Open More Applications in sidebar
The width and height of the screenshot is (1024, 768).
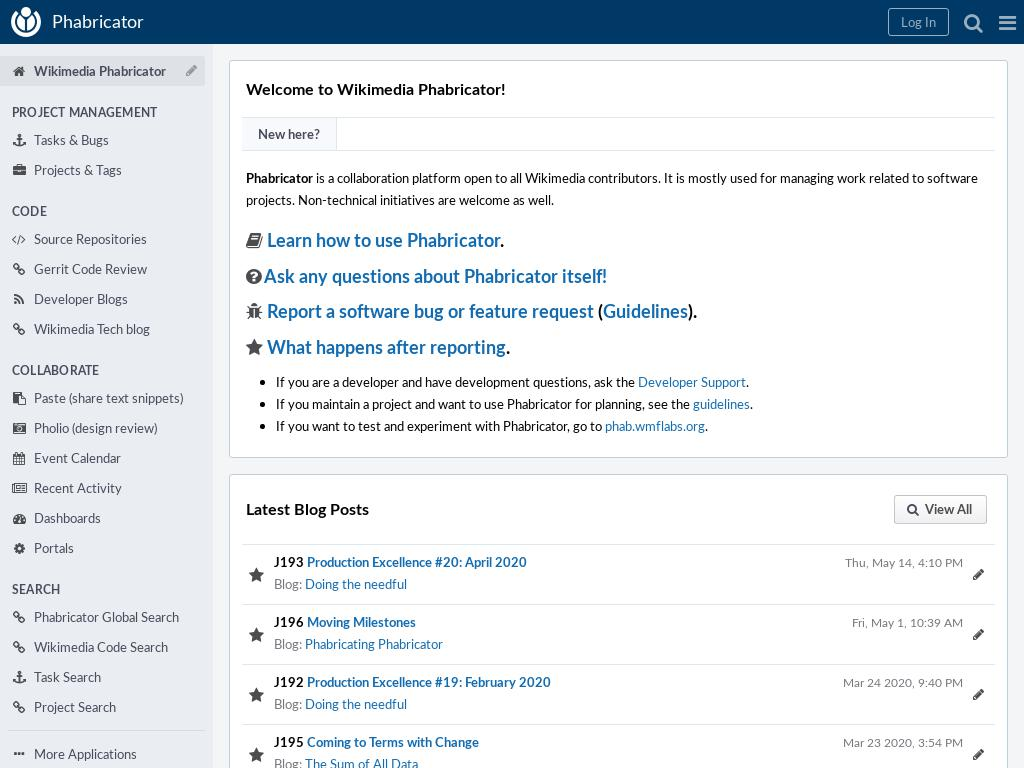click(x=85, y=754)
